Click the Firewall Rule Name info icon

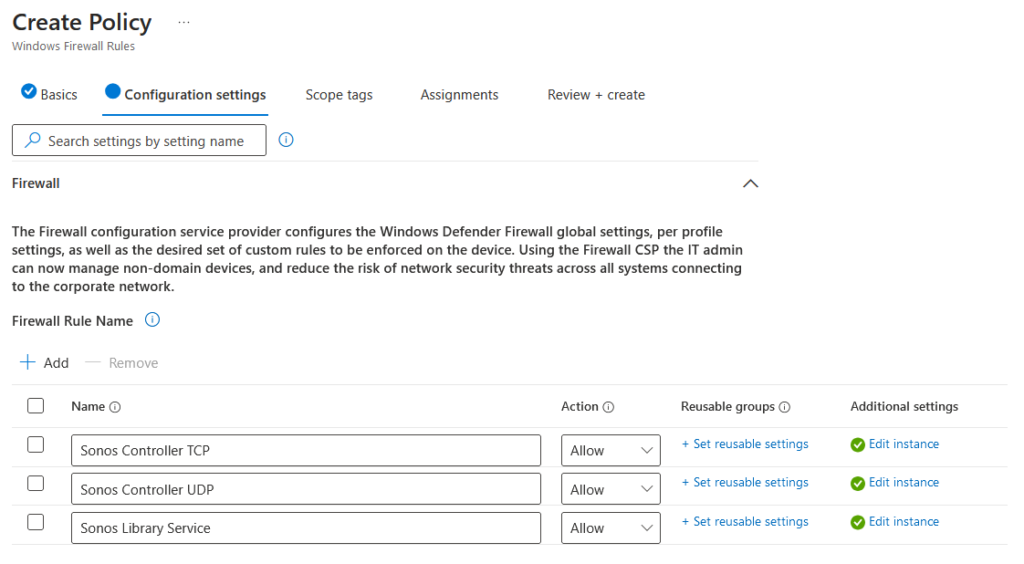(152, 321)
